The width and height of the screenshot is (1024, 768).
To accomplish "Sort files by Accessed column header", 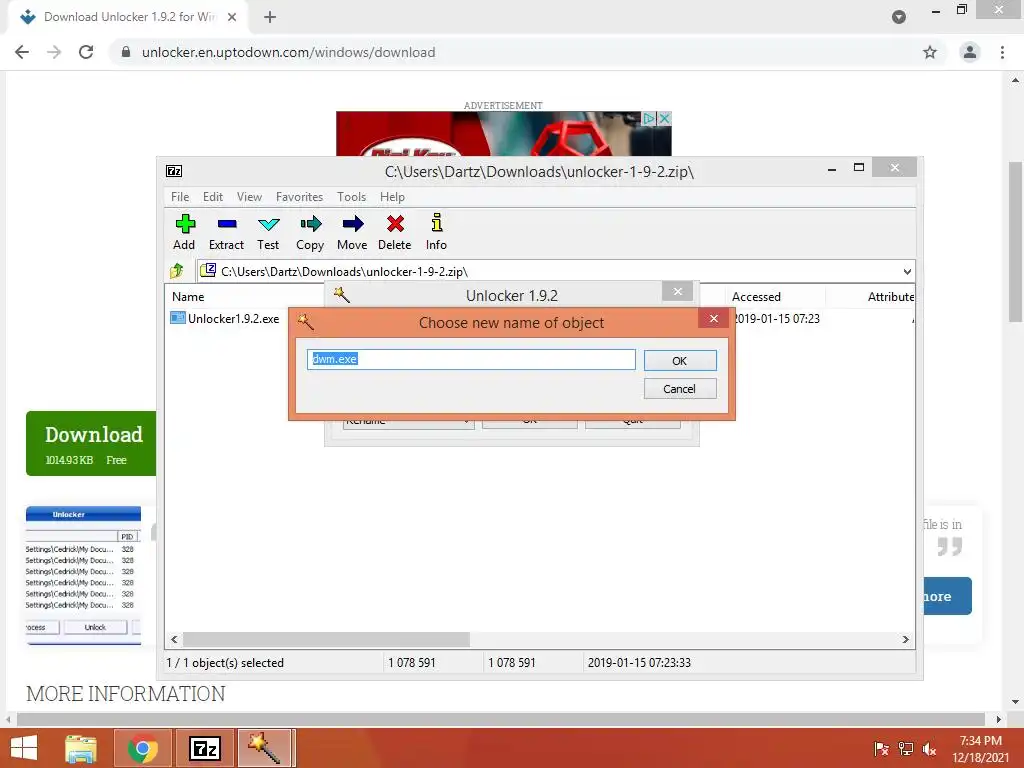I will tap(756, 296).
